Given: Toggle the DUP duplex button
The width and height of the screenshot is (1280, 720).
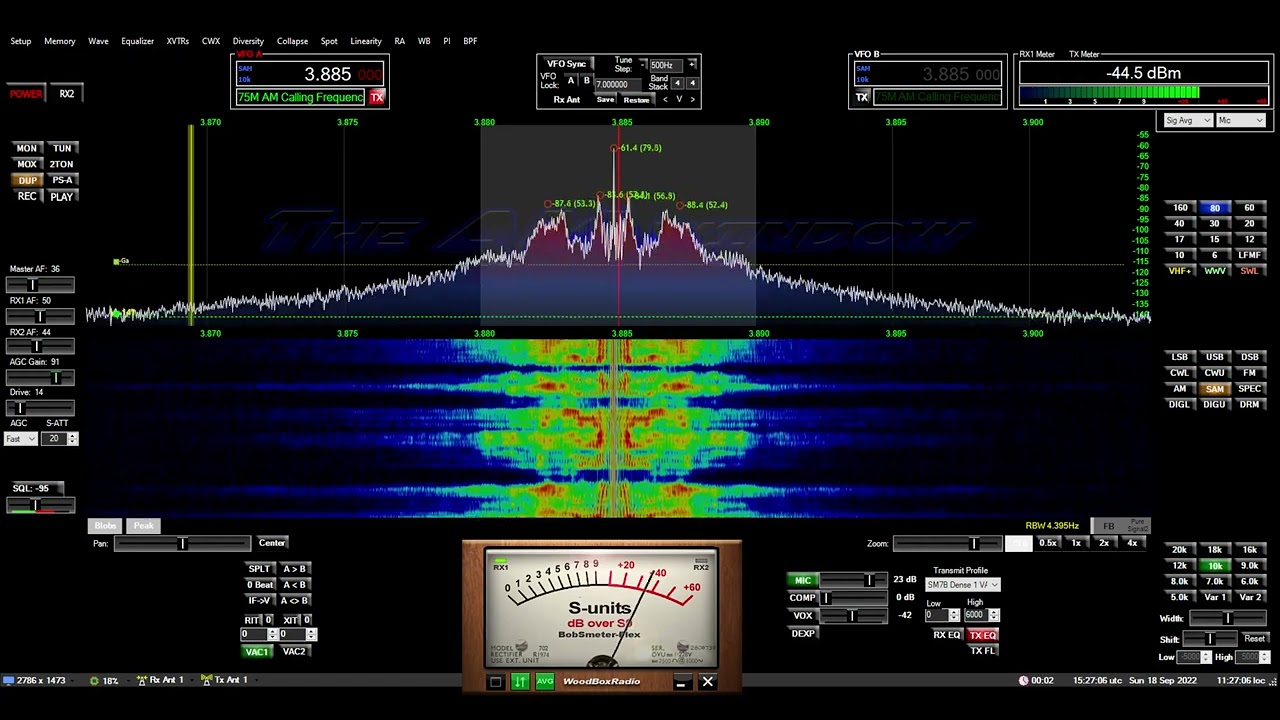Looking at the screenshot, I should pyautogui.click(x=27, y=180).
